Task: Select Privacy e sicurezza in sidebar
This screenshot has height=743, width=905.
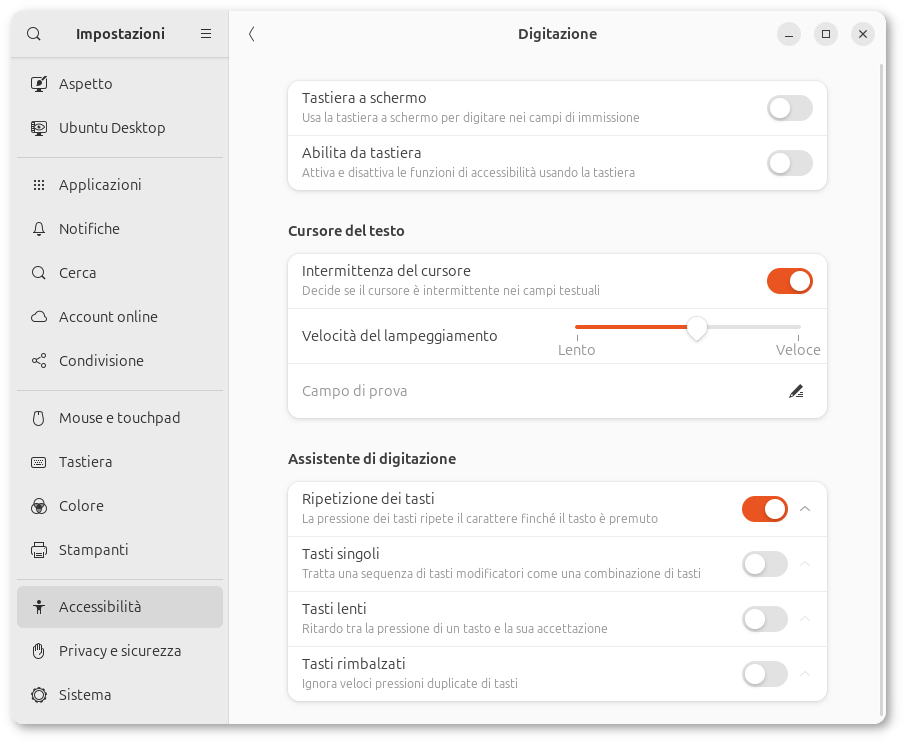Action: click(x=120, y=651)
